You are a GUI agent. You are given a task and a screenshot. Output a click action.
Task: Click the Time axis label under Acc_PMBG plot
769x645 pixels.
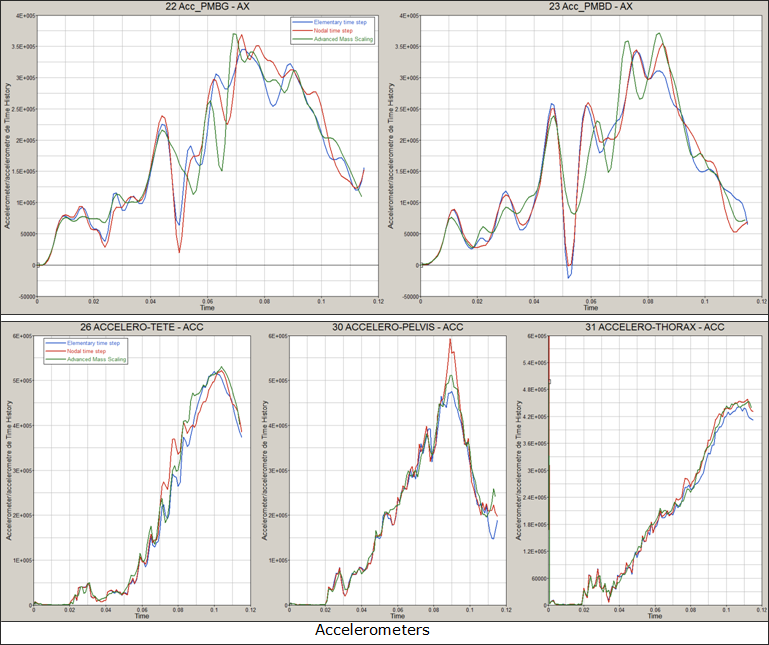click(x=206, y=307)
